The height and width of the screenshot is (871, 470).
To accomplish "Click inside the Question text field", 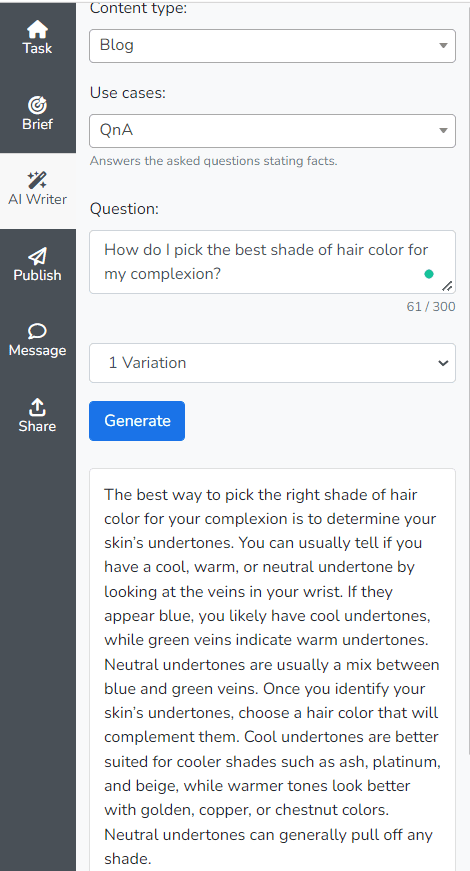I will click(x=272, y=262).
